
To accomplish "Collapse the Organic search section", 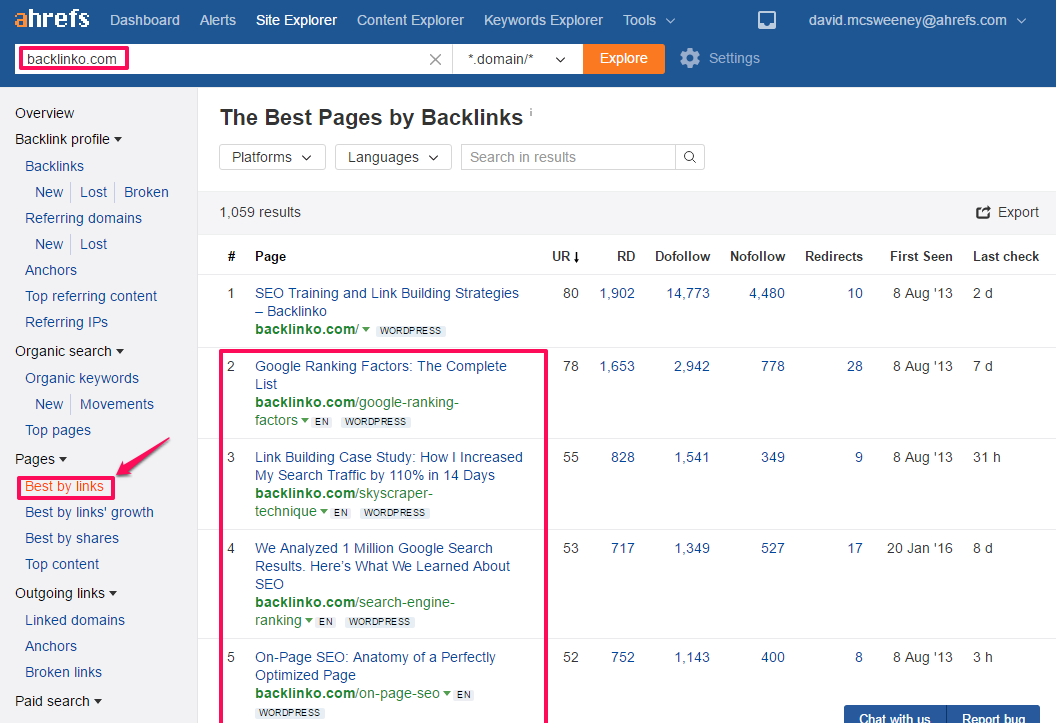I will pos(69,351).
